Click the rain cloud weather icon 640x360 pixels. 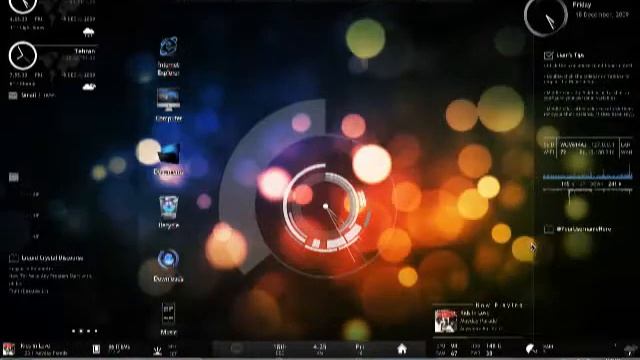[x=88, y=32]
